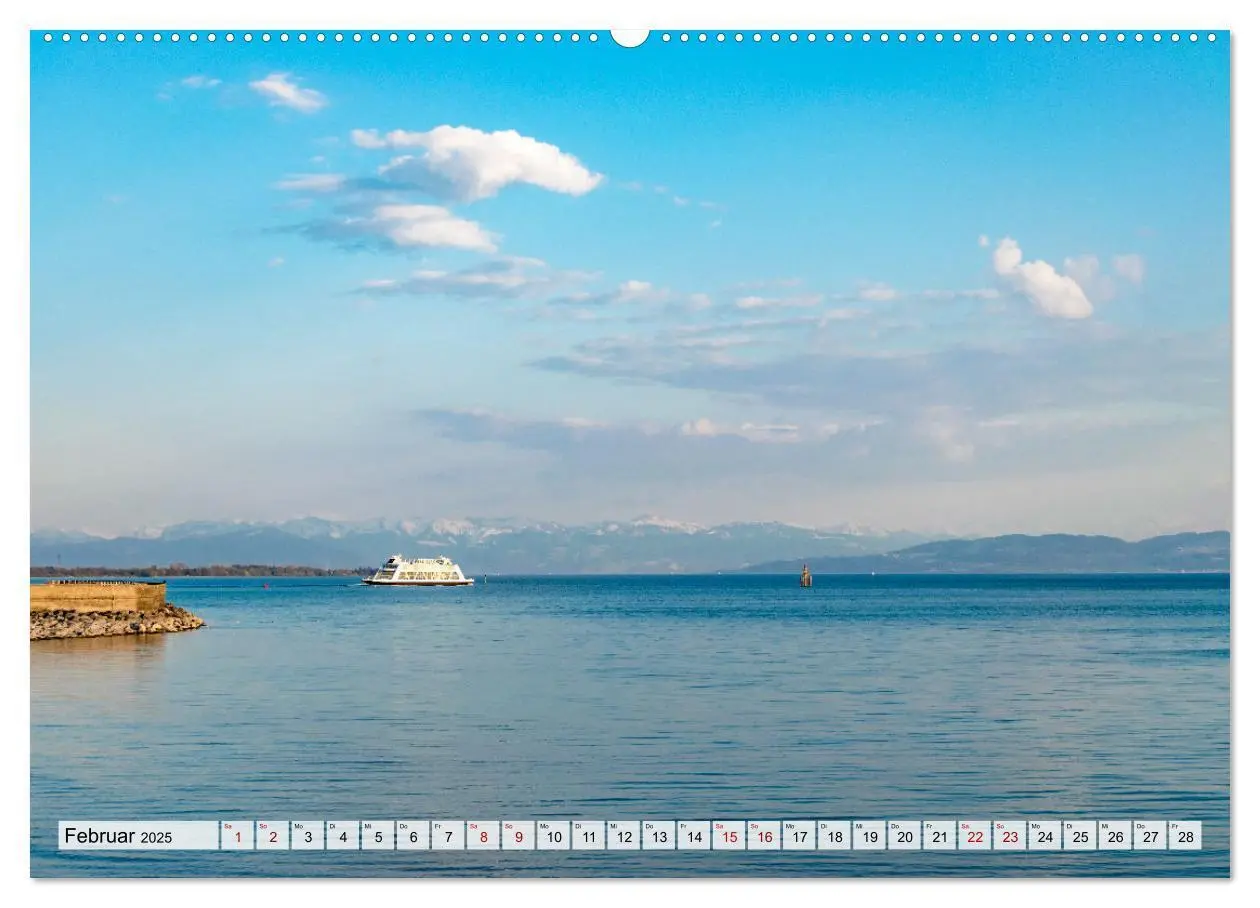
Task: Pick the date cell numbered 13
Action: (x=658, y=836)
